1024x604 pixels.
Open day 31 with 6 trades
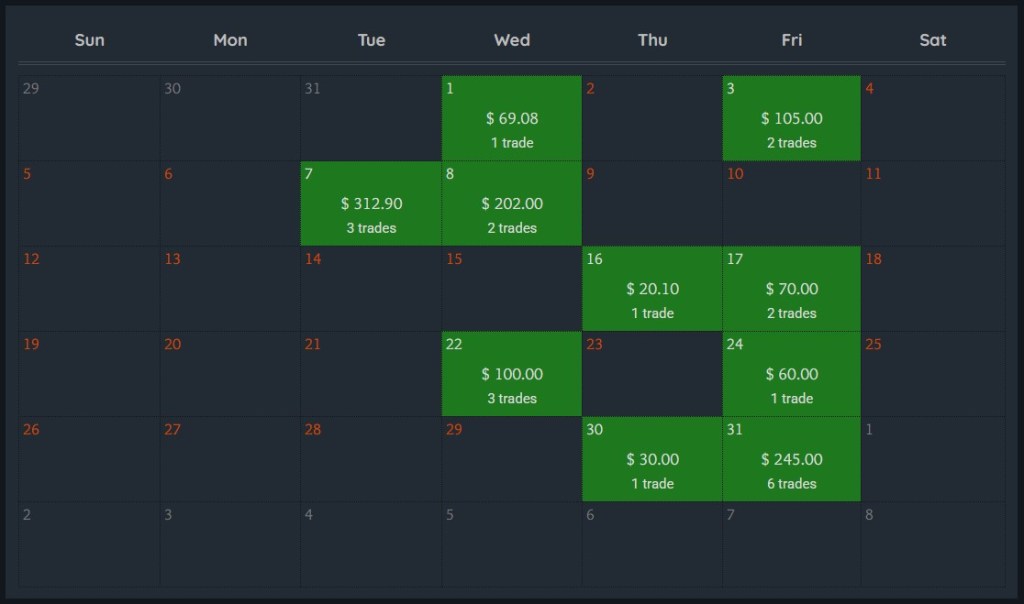click(791, 458)
